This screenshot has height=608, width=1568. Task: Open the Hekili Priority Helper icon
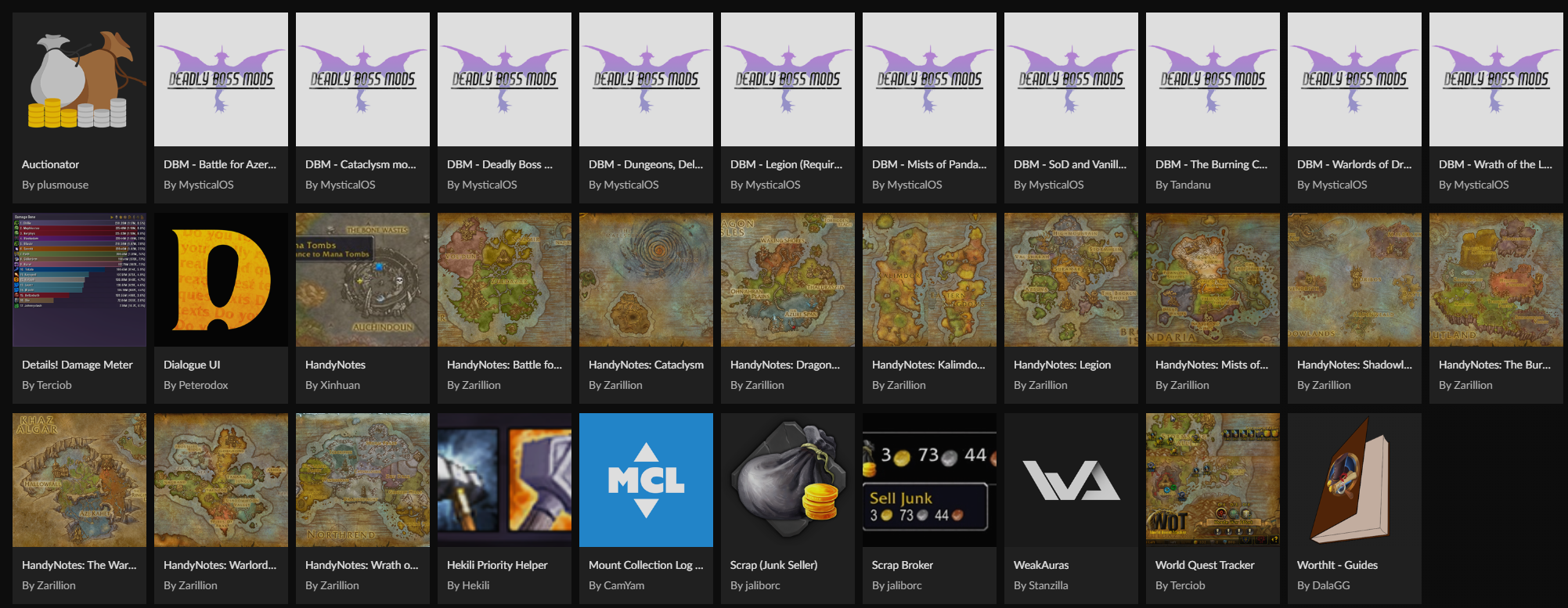tap(504, 480)
